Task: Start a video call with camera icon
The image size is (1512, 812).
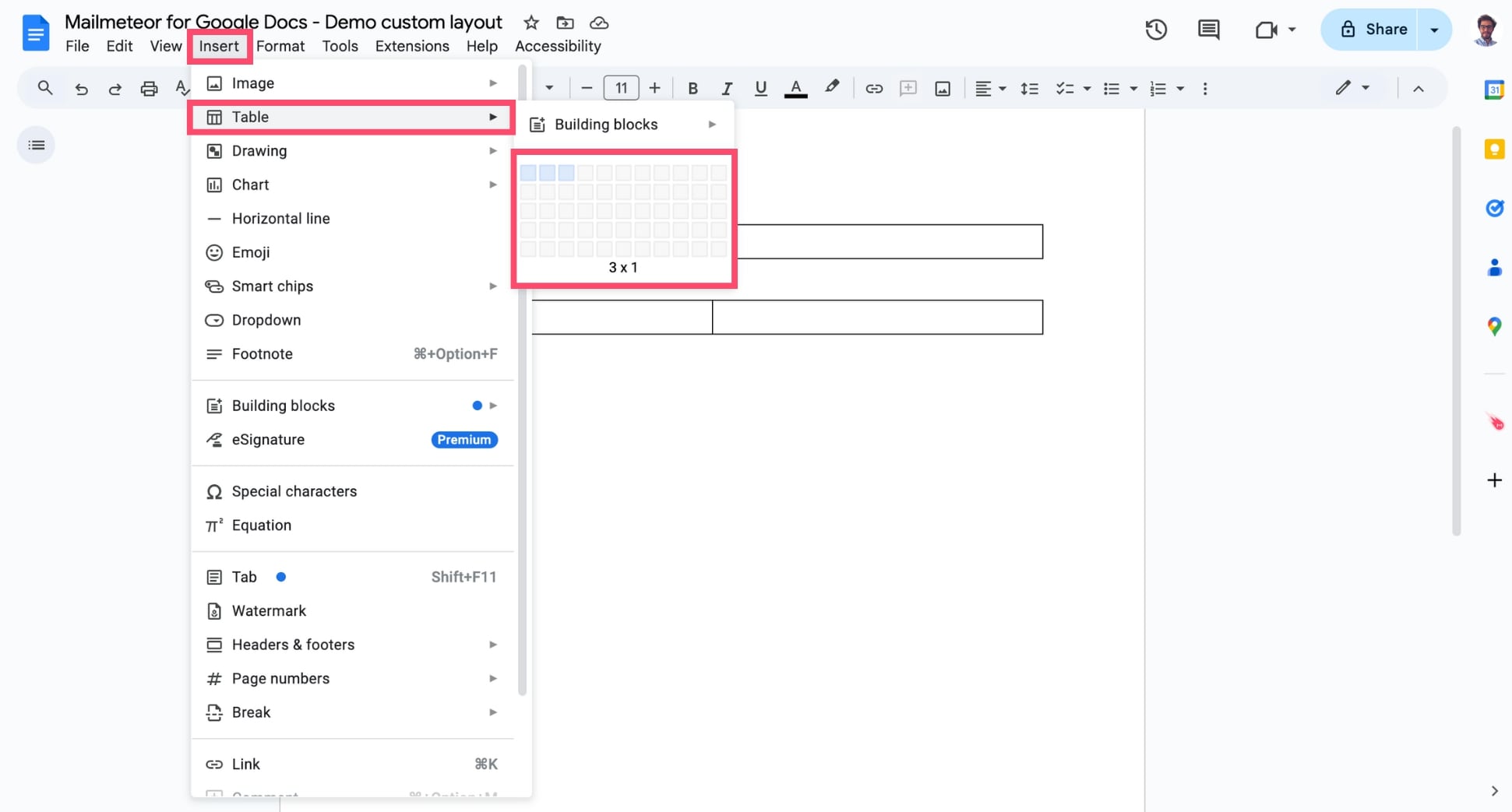Action: click(1267, 30)
